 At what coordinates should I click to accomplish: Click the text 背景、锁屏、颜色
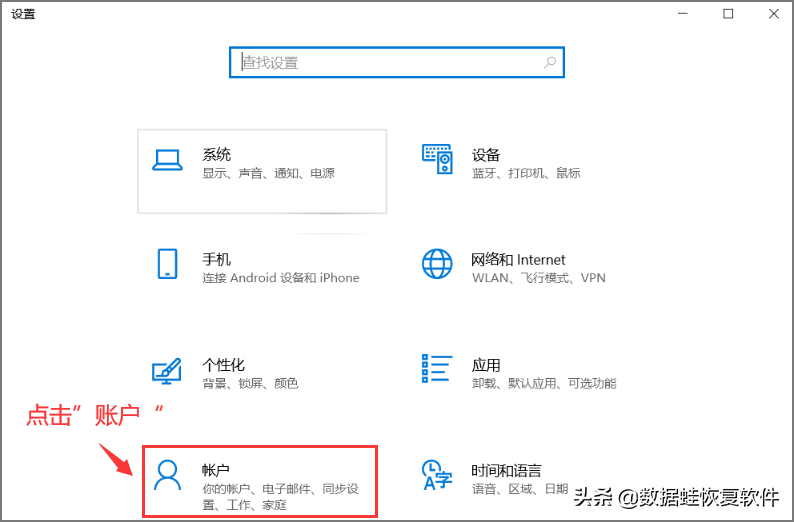(x=250, y=383)
